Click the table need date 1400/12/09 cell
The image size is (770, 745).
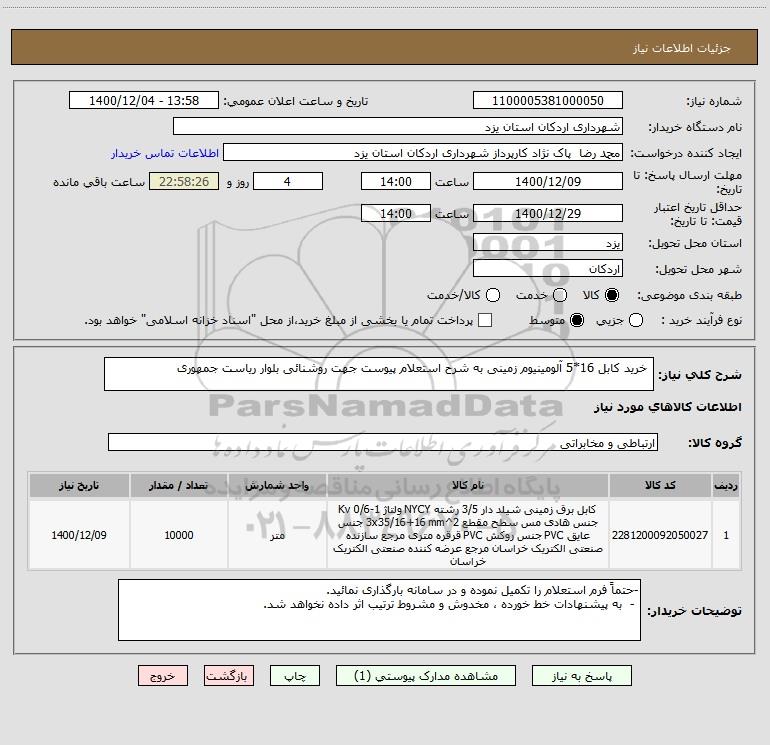point(79,535)
